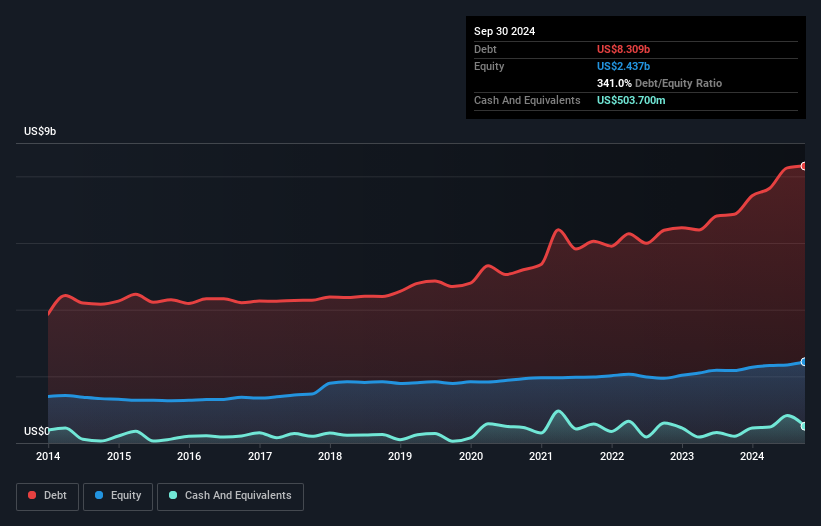Click the Equity row label in tooltip
This screenshot has width=821, height=526.
click(489, 66)
